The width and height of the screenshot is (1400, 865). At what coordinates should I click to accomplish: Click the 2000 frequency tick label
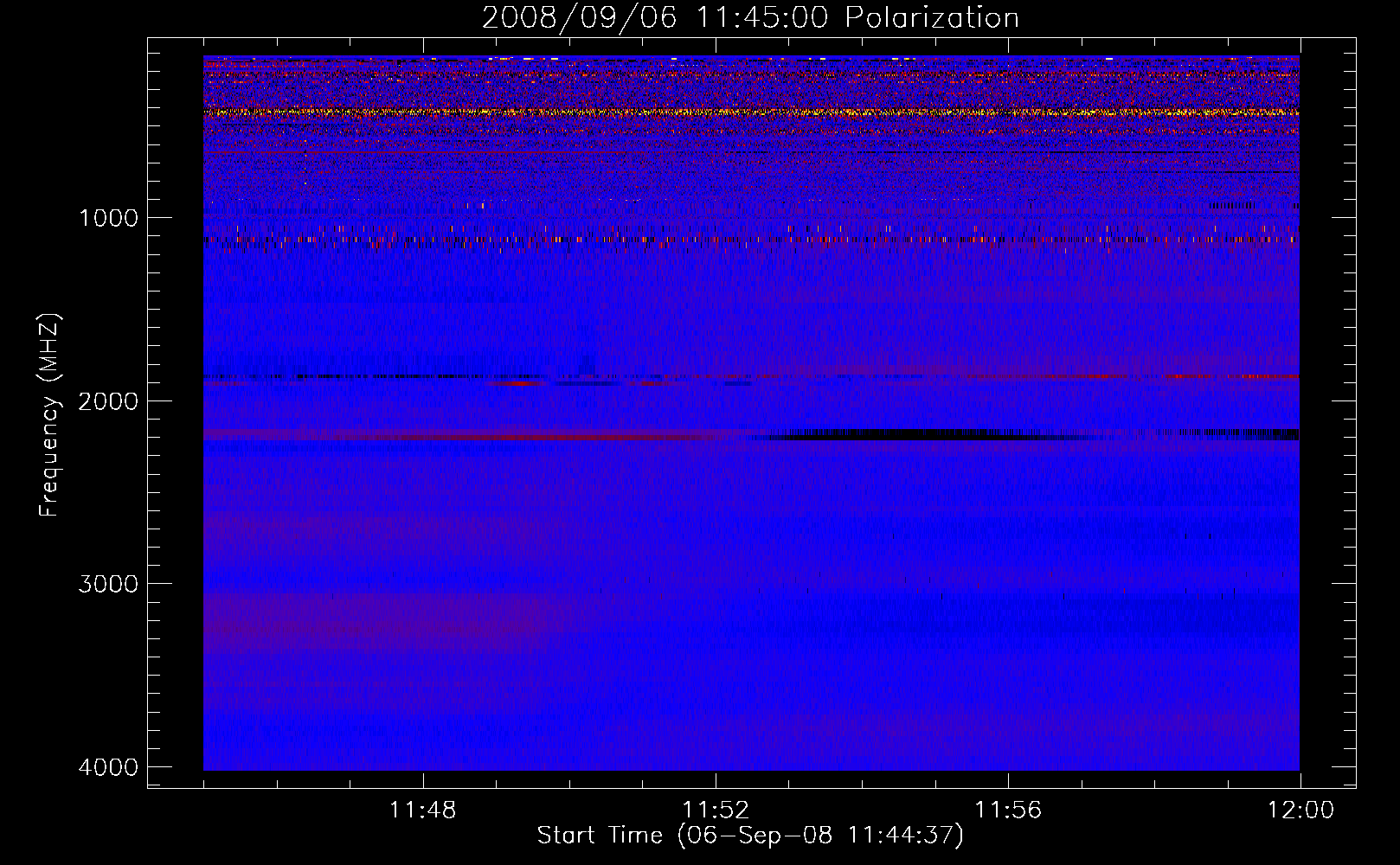(108, 400)
